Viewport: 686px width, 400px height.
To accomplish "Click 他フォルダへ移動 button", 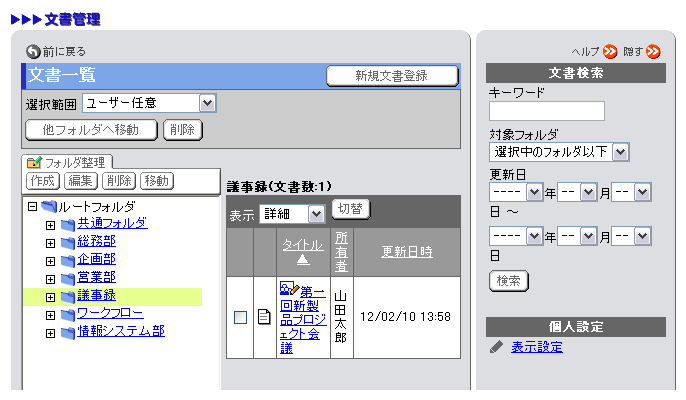I will click(x=91, y=130).
